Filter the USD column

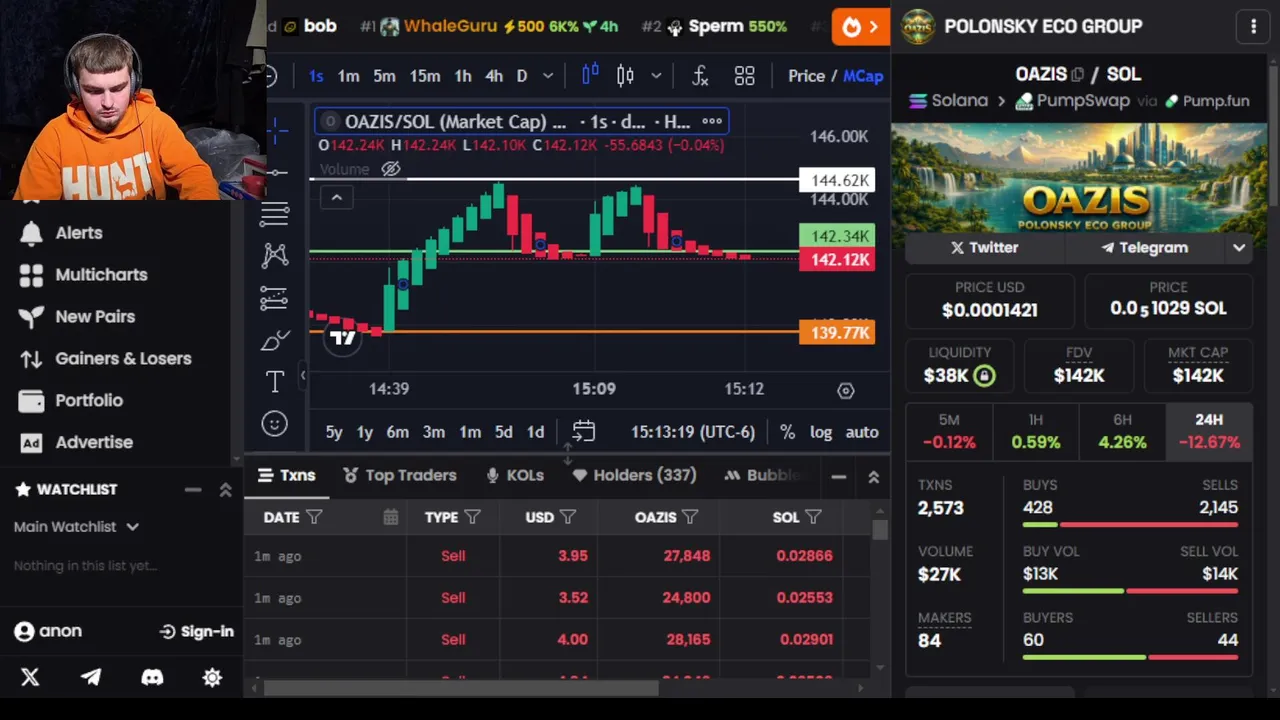click(568, 517)
